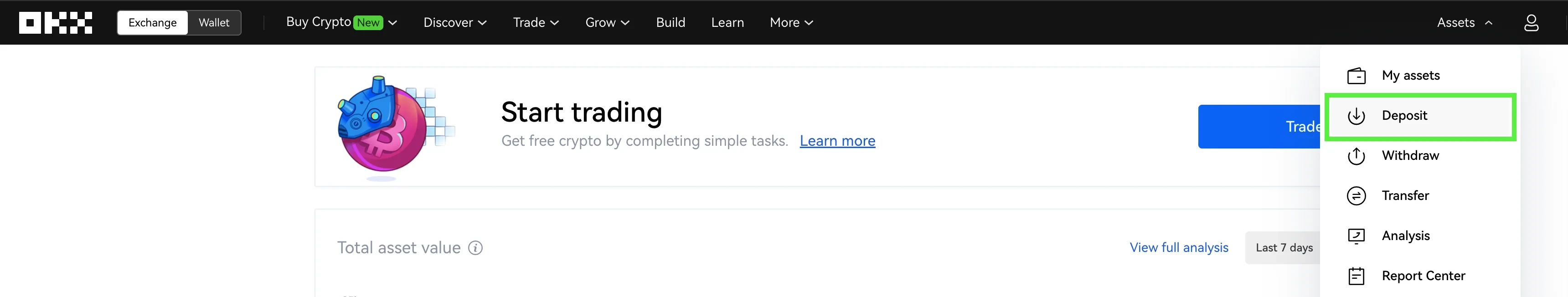The image size is (1568, 297).
Task: Click the Report Center document icon
Action: click(1356, 276)
